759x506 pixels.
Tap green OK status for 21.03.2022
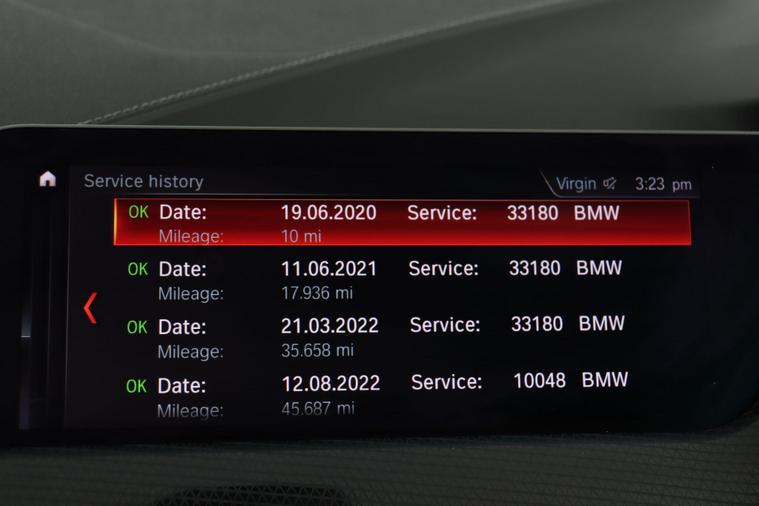tap(137, 327)
